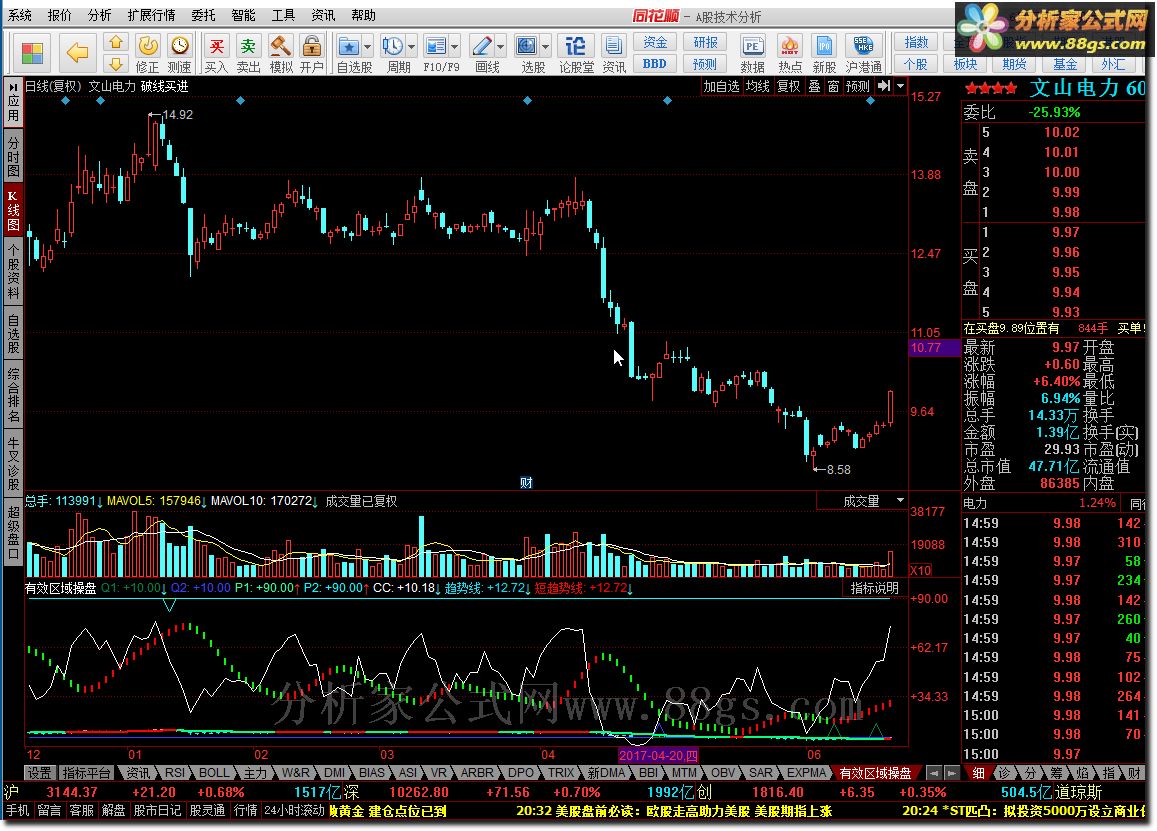Select the BOLL indicator tab
This screenshot has height=831, width=1157.
[214, 773]
